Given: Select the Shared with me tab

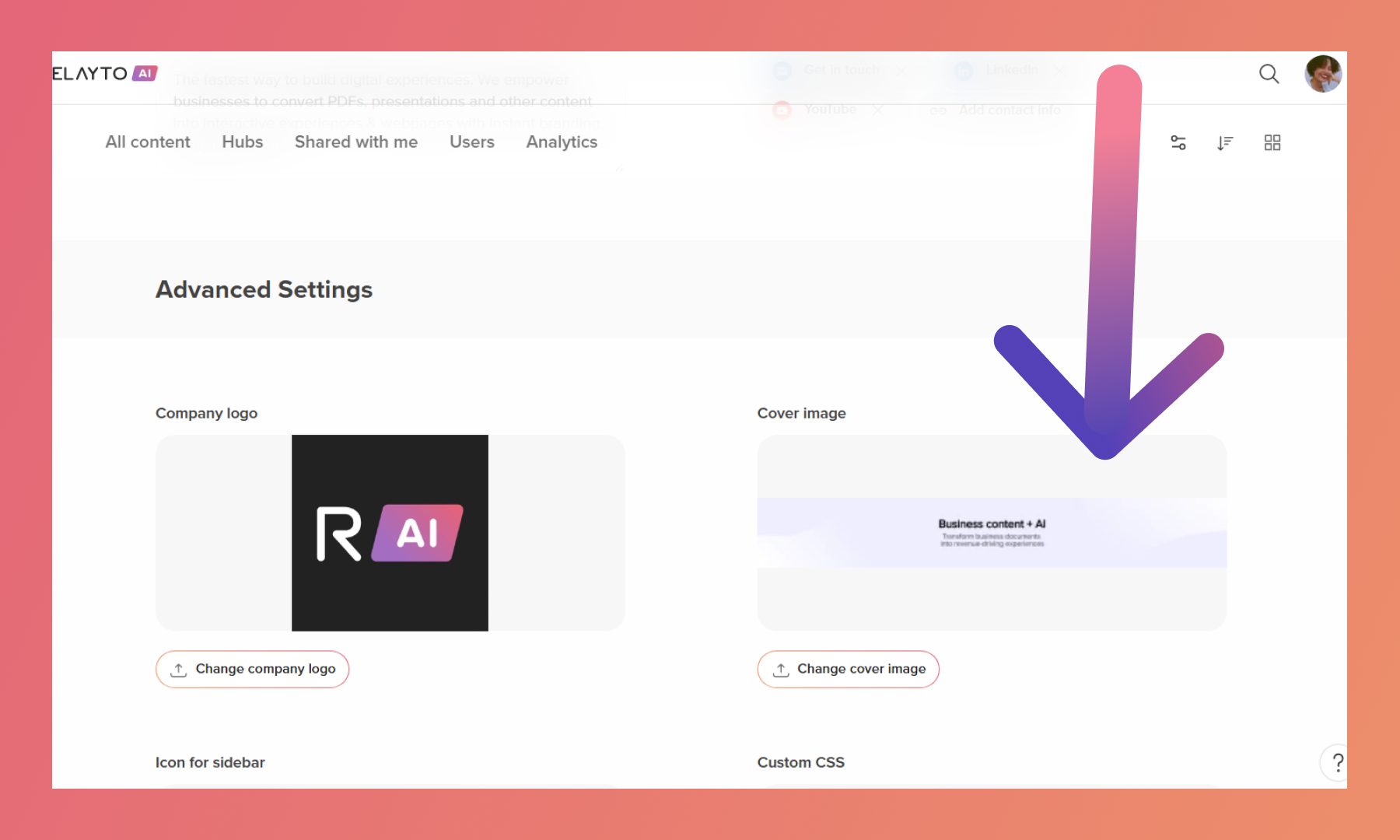Looking at the screenshot, I should 355,142.
